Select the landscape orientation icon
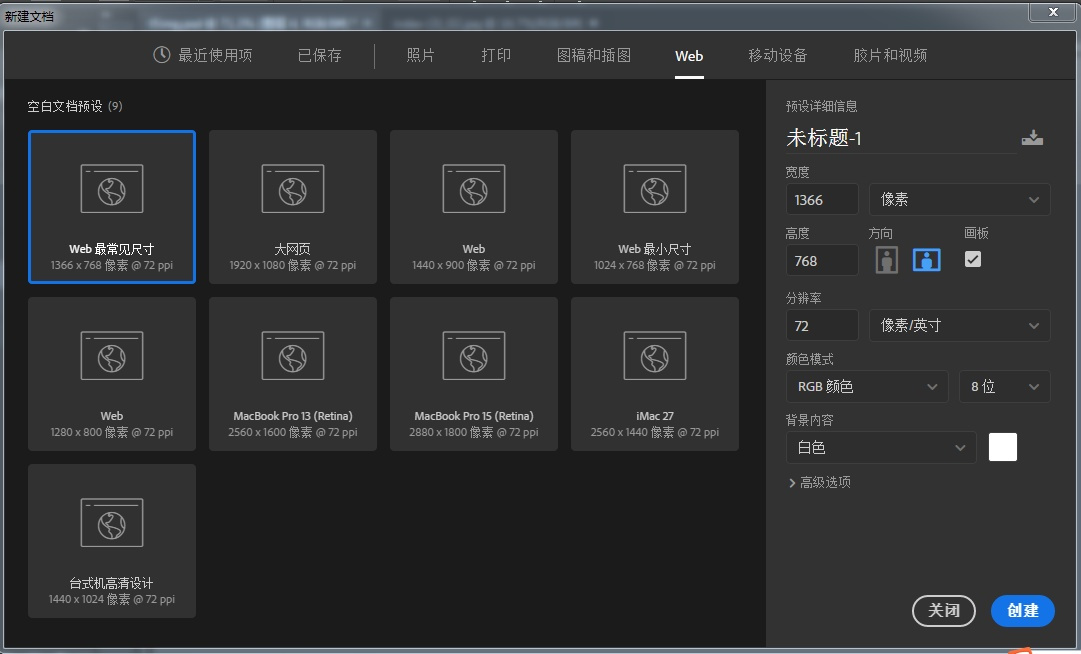This screenshot has height=654, width=1081. [x=926, y=259]
